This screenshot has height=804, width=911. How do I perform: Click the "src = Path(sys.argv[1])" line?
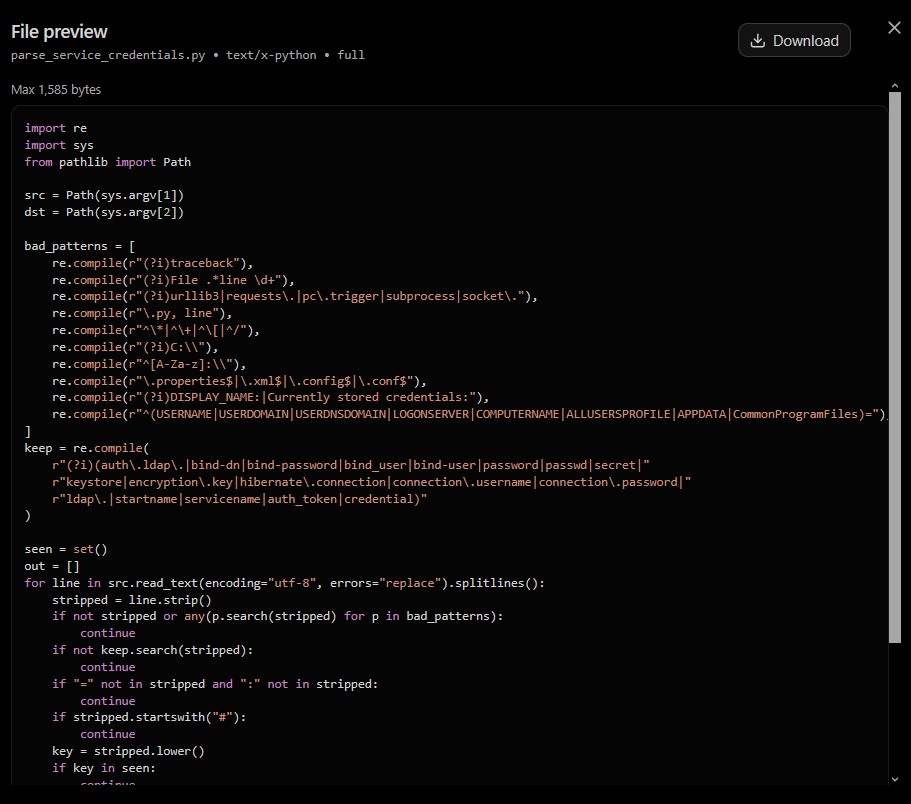click(104, 195)
